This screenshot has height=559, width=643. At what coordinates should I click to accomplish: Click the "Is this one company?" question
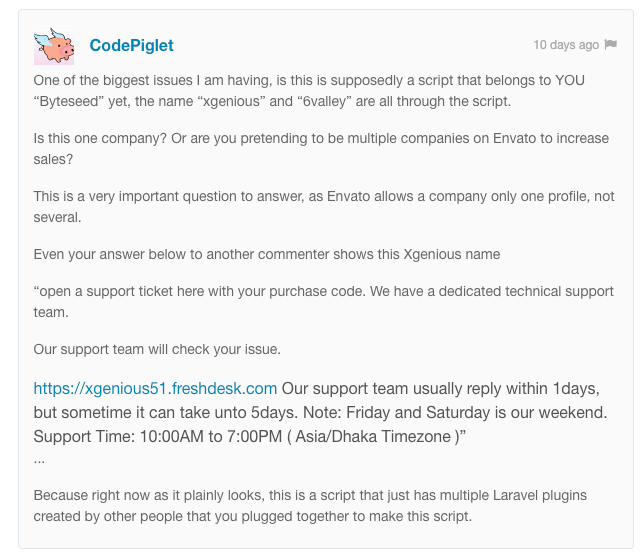(100, 138)
